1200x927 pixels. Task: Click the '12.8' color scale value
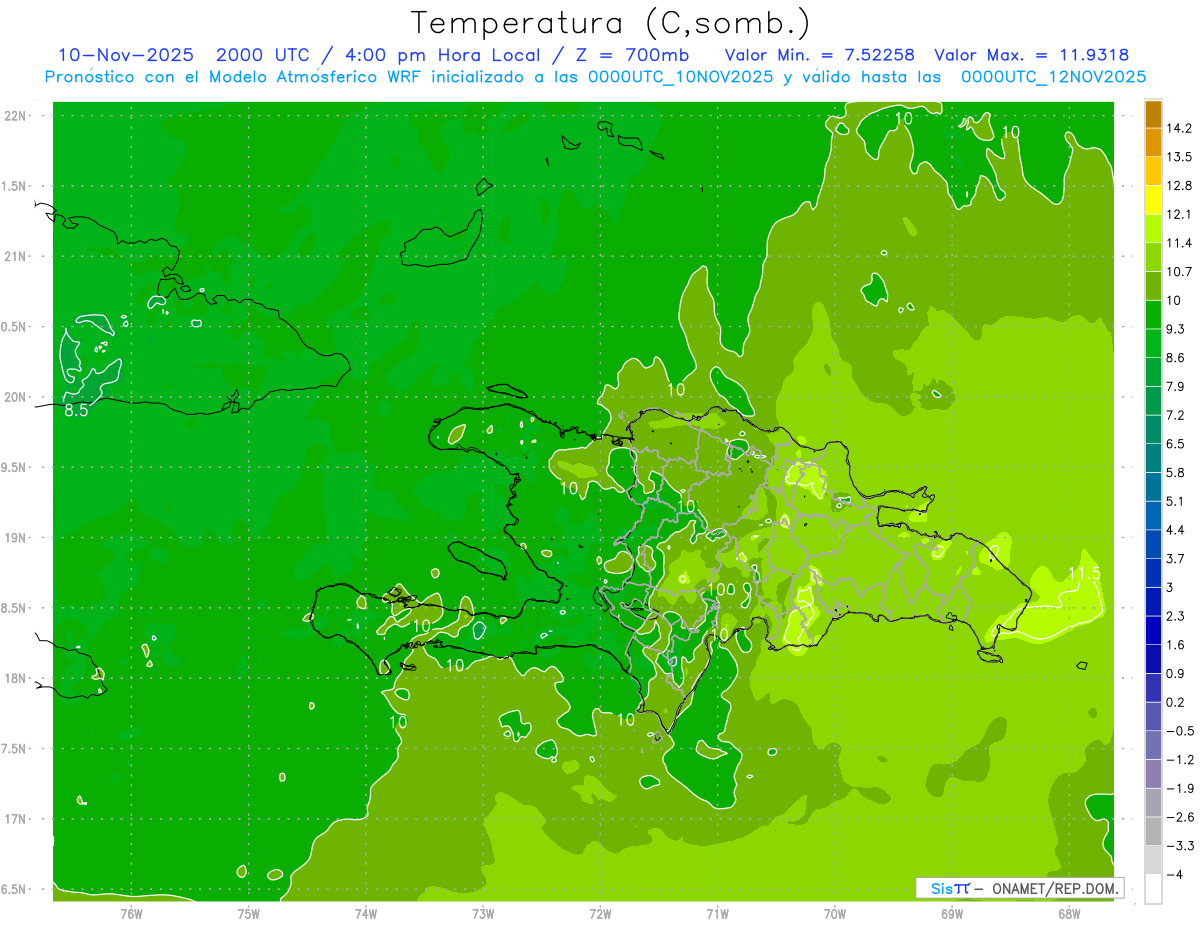1179,186
